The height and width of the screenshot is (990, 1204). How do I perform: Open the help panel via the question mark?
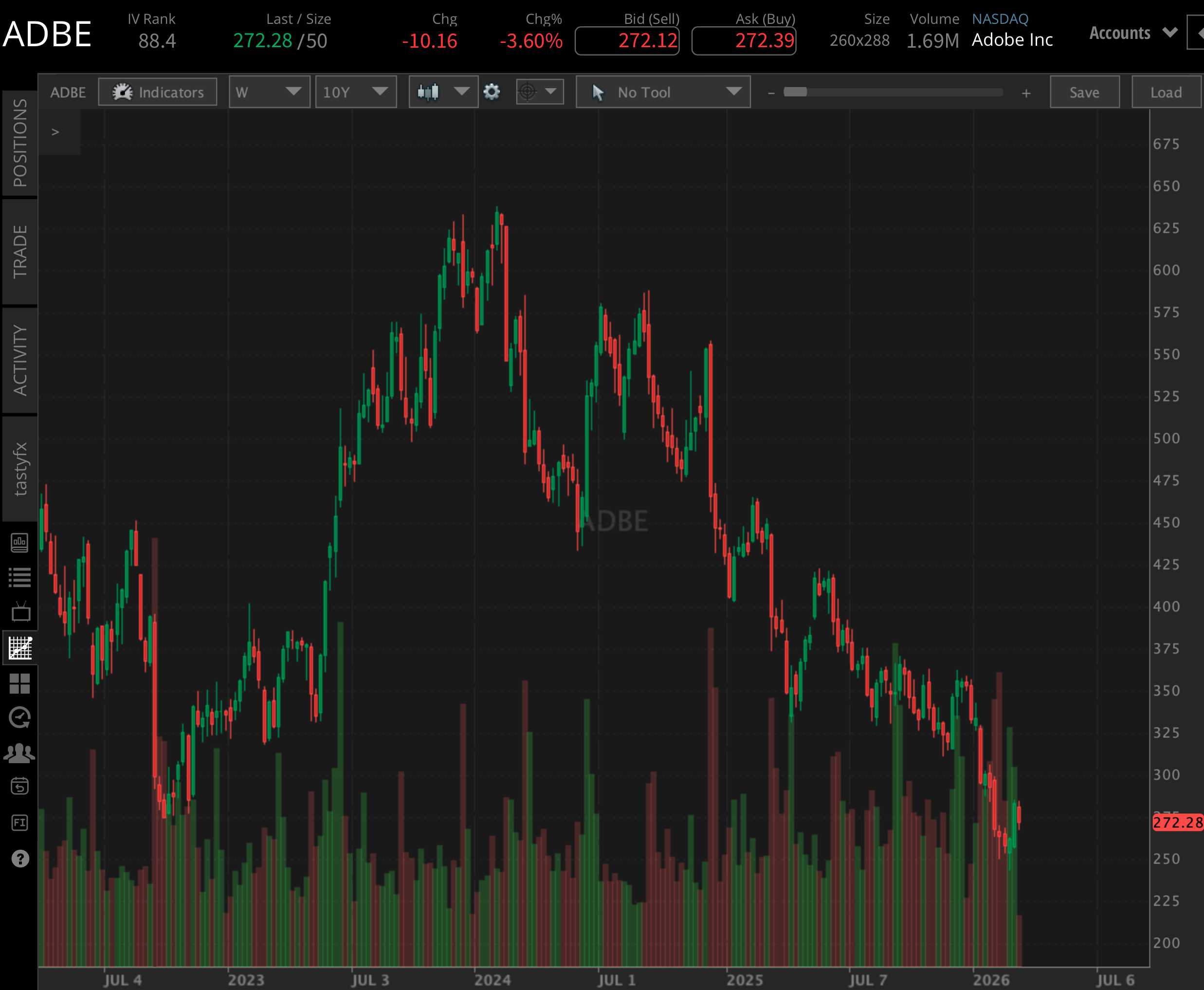[21, 858]
